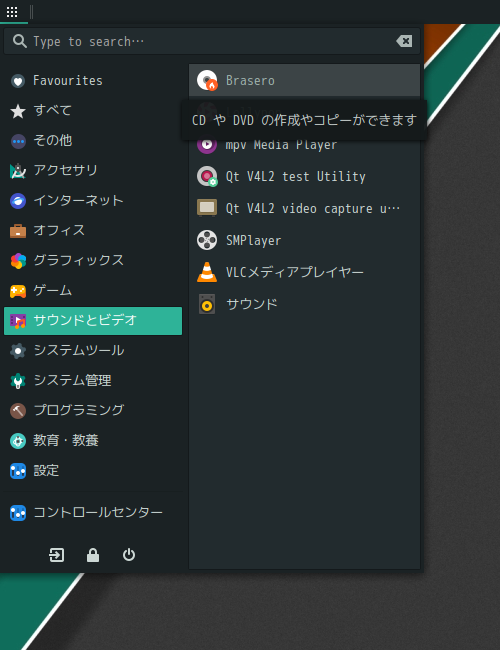Open the インターネット category
500x650 pixels.
78,201
